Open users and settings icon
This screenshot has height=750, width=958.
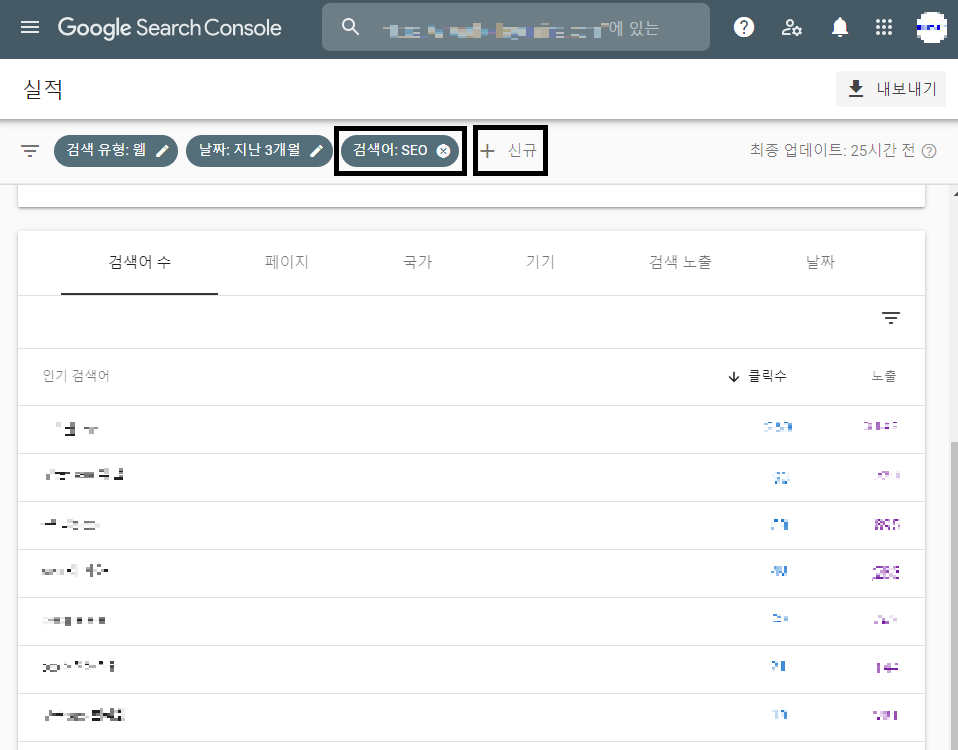791,27
